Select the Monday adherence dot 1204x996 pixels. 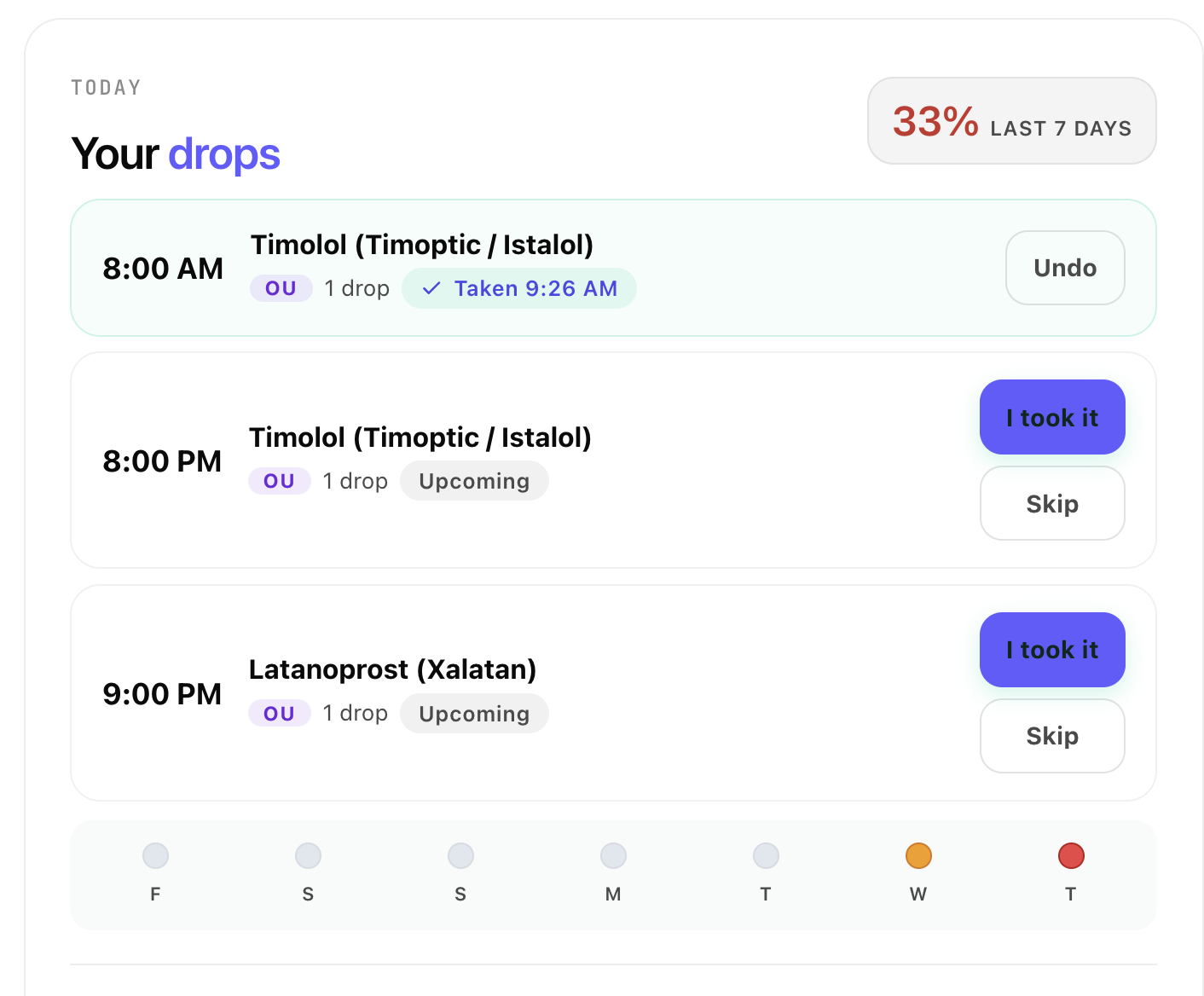click(x=613, y=855)
